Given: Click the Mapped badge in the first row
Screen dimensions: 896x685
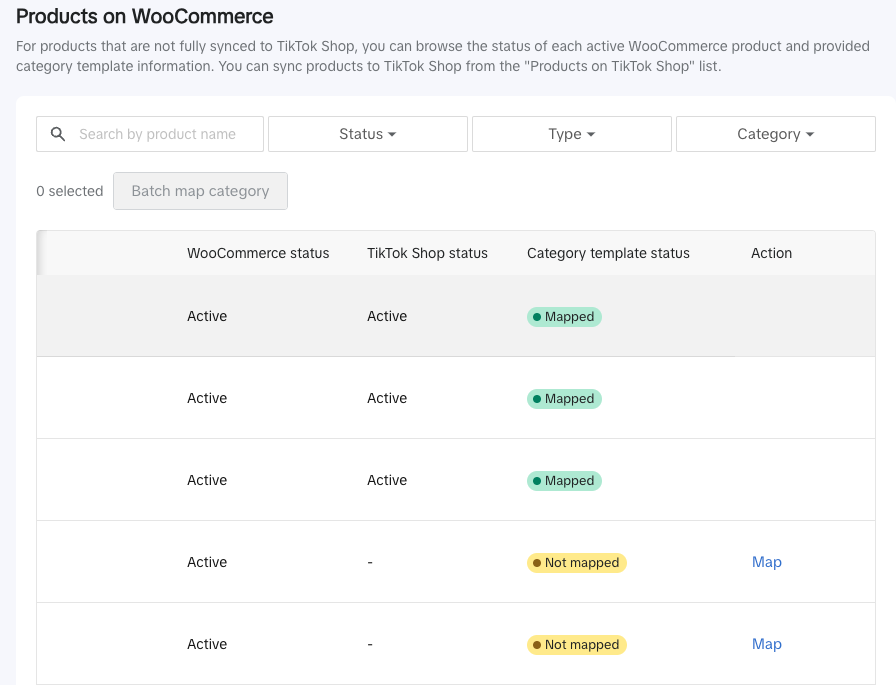Looking at the screenshot, I should coord(564,317).
